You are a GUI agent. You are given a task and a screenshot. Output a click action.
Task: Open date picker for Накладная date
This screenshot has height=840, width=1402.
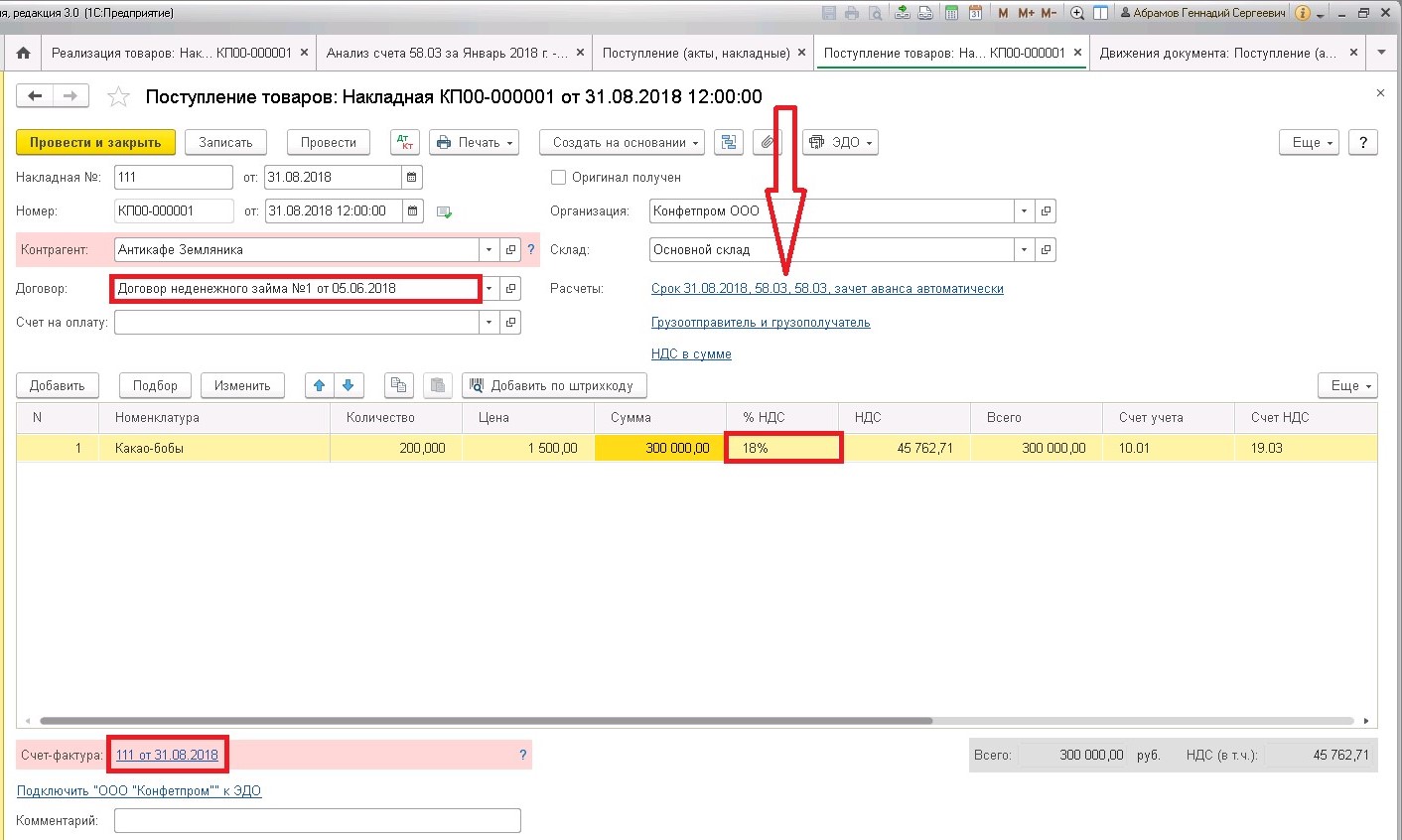(x=412, y=177)
